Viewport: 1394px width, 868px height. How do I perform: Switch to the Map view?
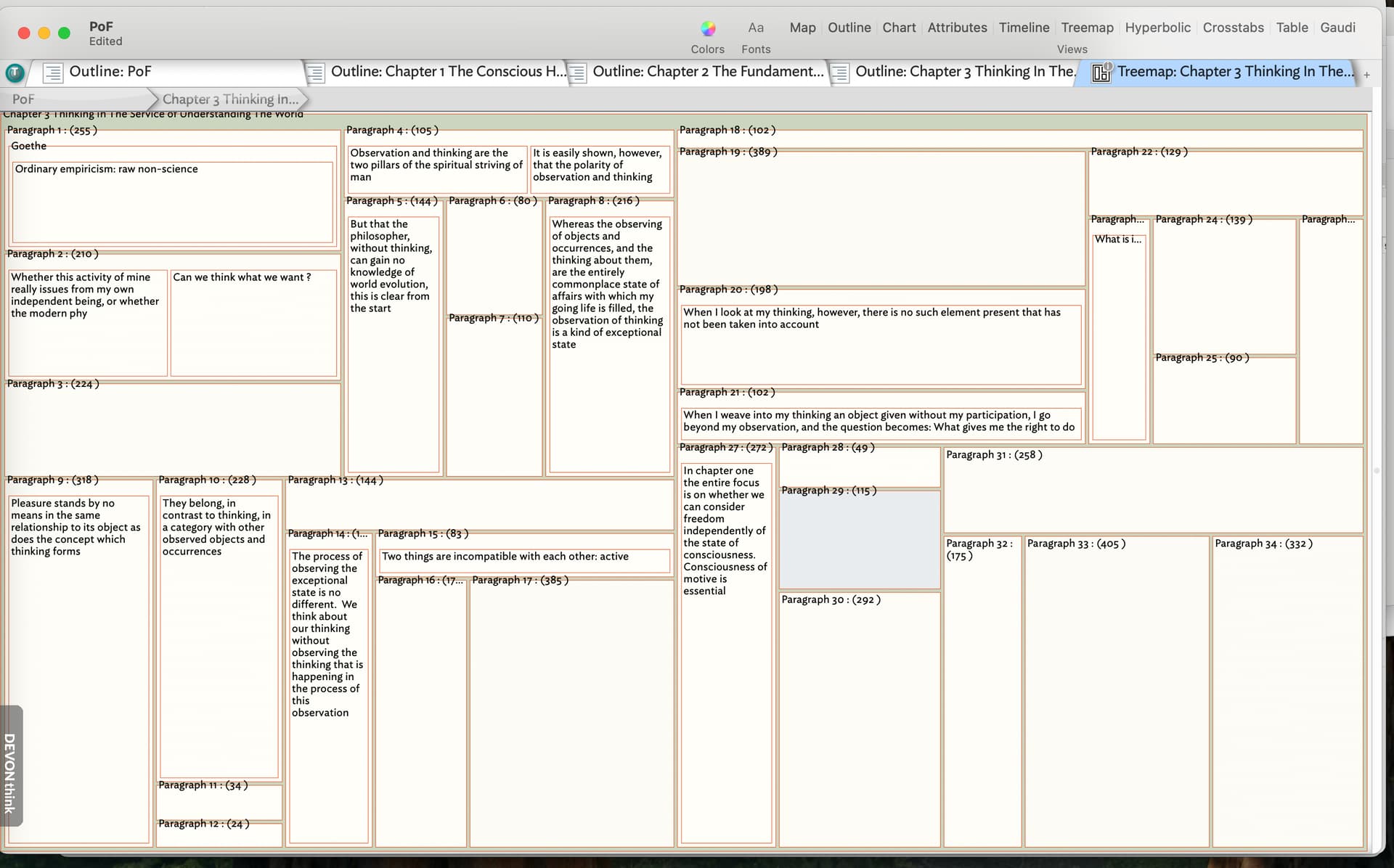pyautogui.click(x=802, y=28)
